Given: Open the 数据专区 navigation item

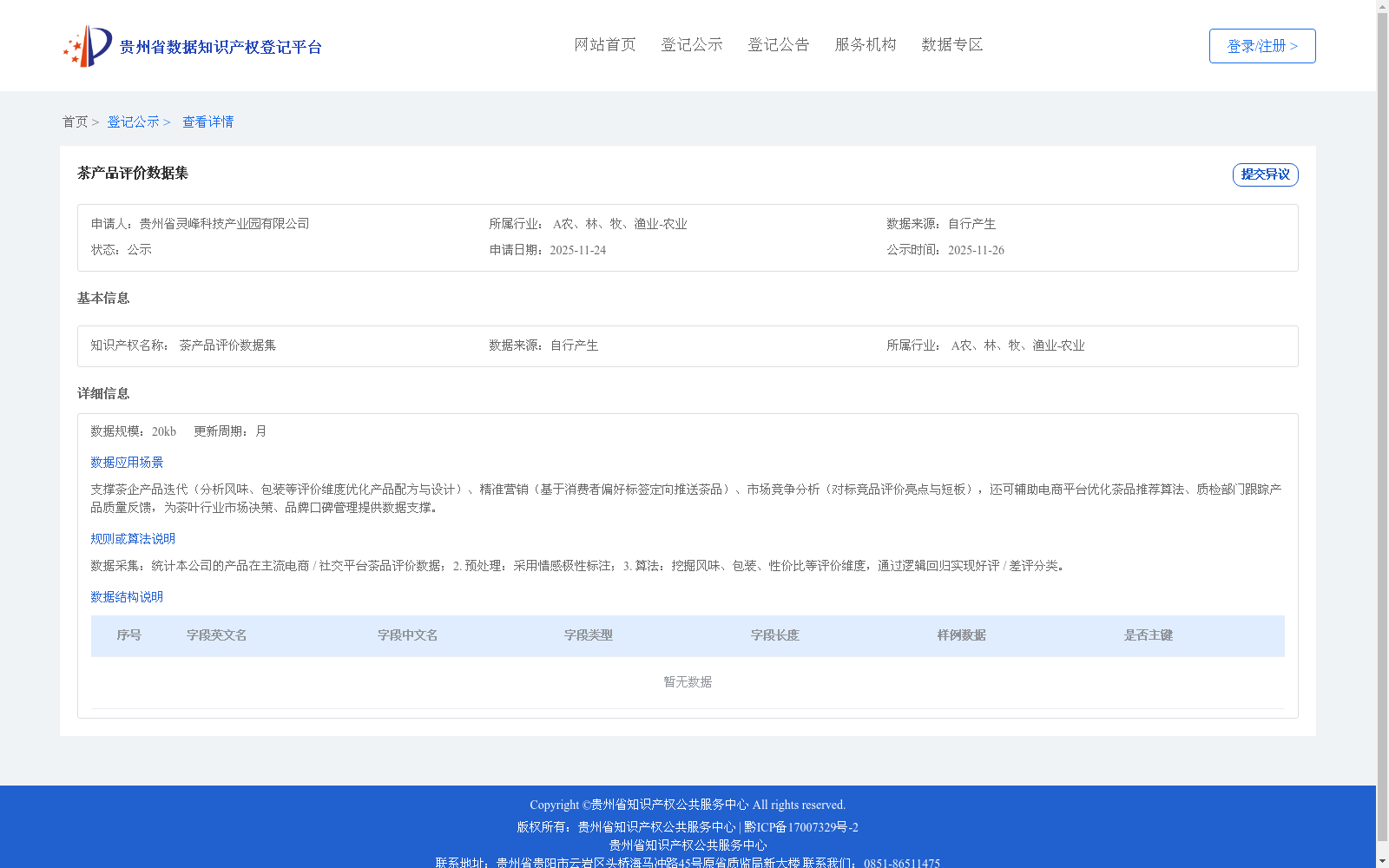Looking at the screenshot, I should tap(952, 45).
